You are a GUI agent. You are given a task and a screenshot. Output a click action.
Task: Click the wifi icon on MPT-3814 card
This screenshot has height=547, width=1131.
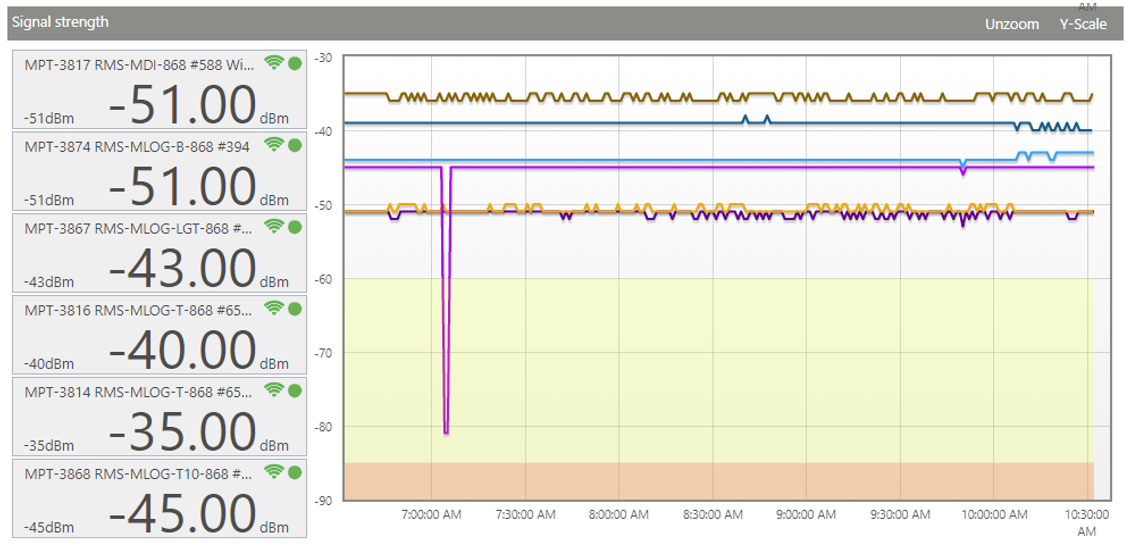click(x=273, y=390)
